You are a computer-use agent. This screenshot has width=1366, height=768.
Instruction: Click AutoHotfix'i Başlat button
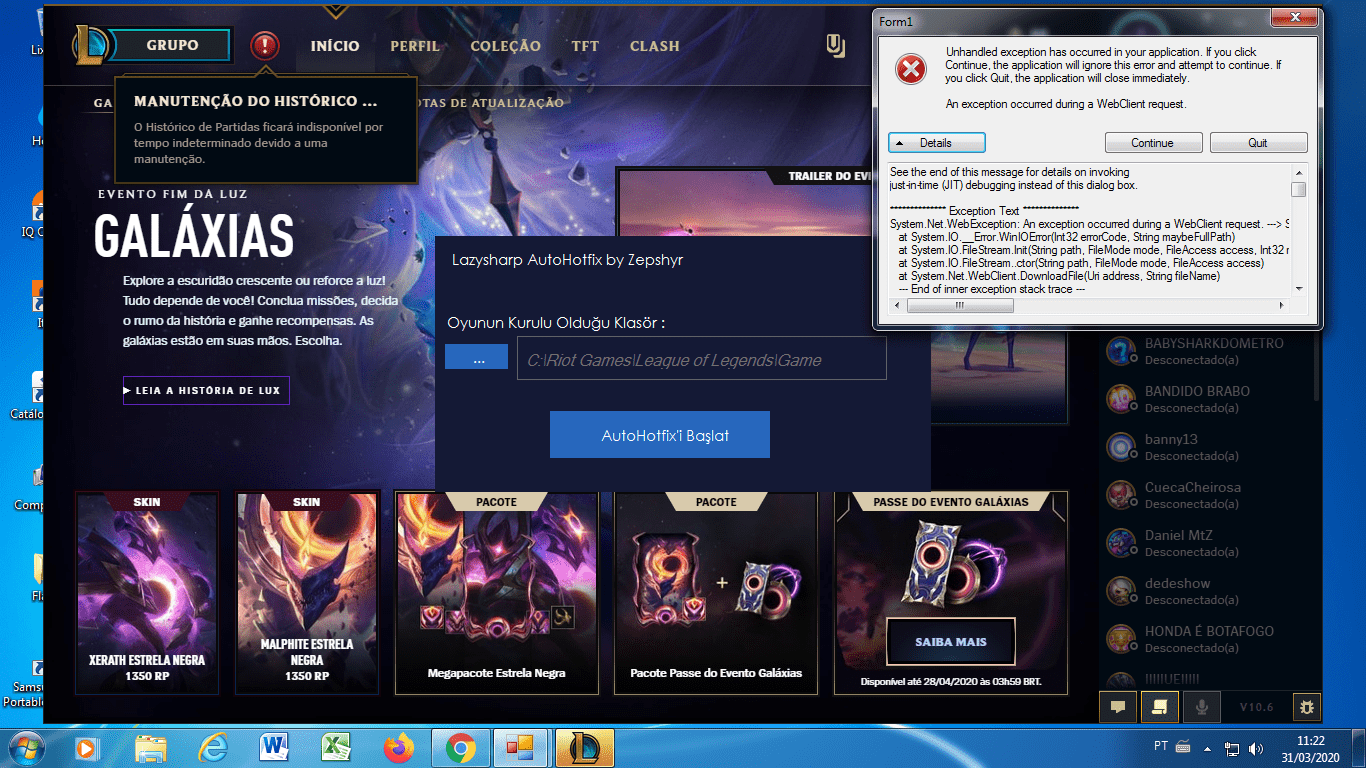point(660,435)
